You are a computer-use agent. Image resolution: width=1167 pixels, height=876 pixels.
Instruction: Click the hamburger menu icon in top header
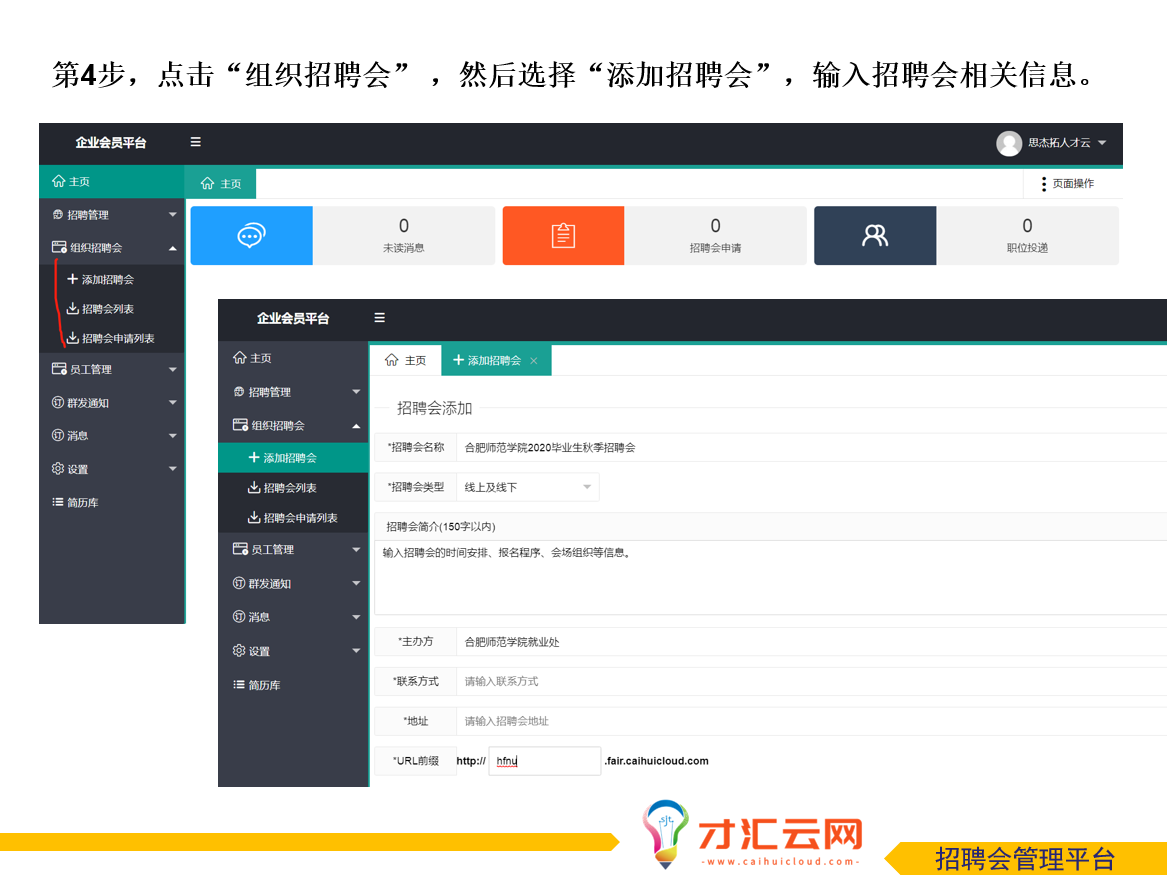tap(196, 142)
